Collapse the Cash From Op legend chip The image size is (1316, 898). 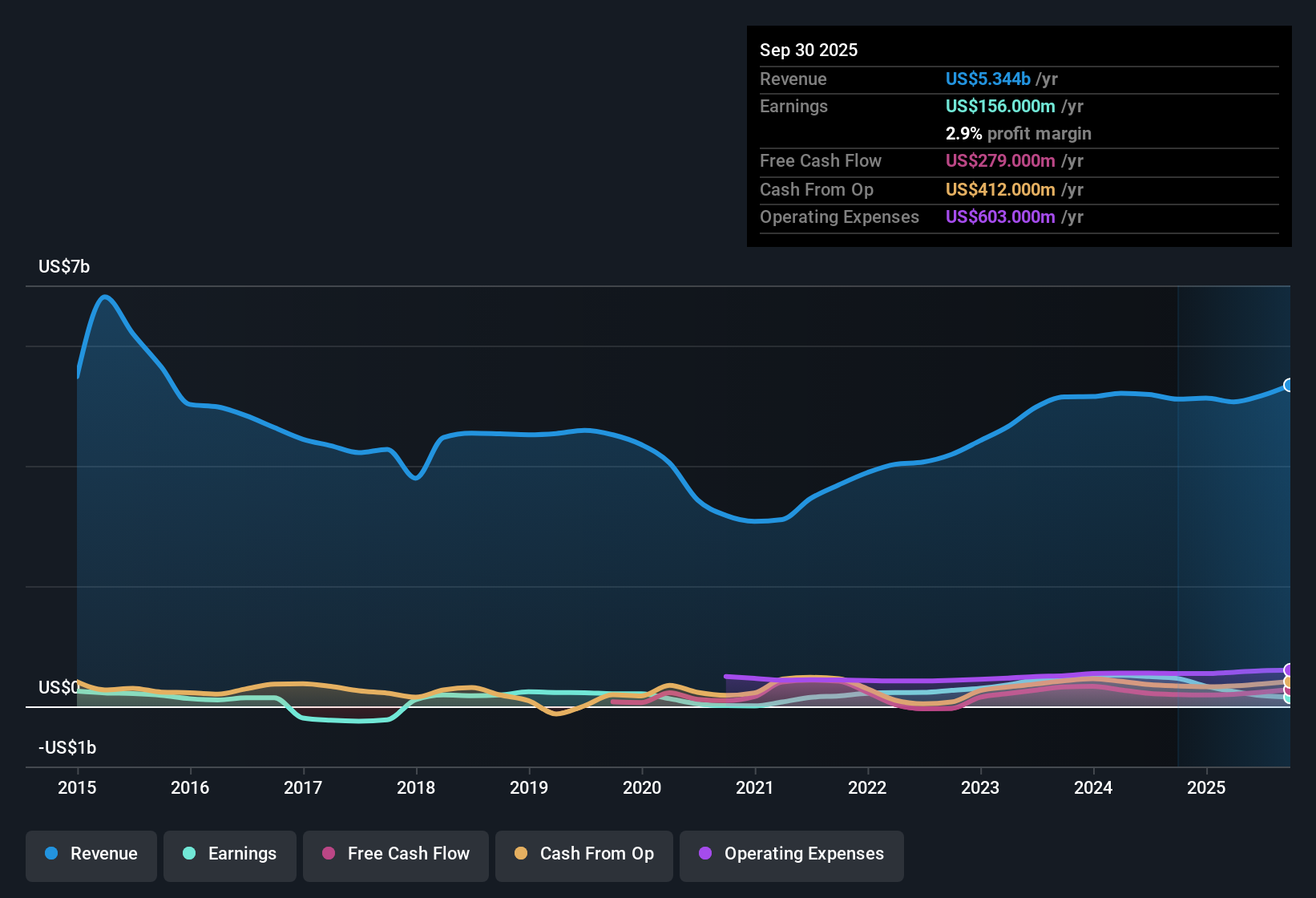[x=583, y=856]
